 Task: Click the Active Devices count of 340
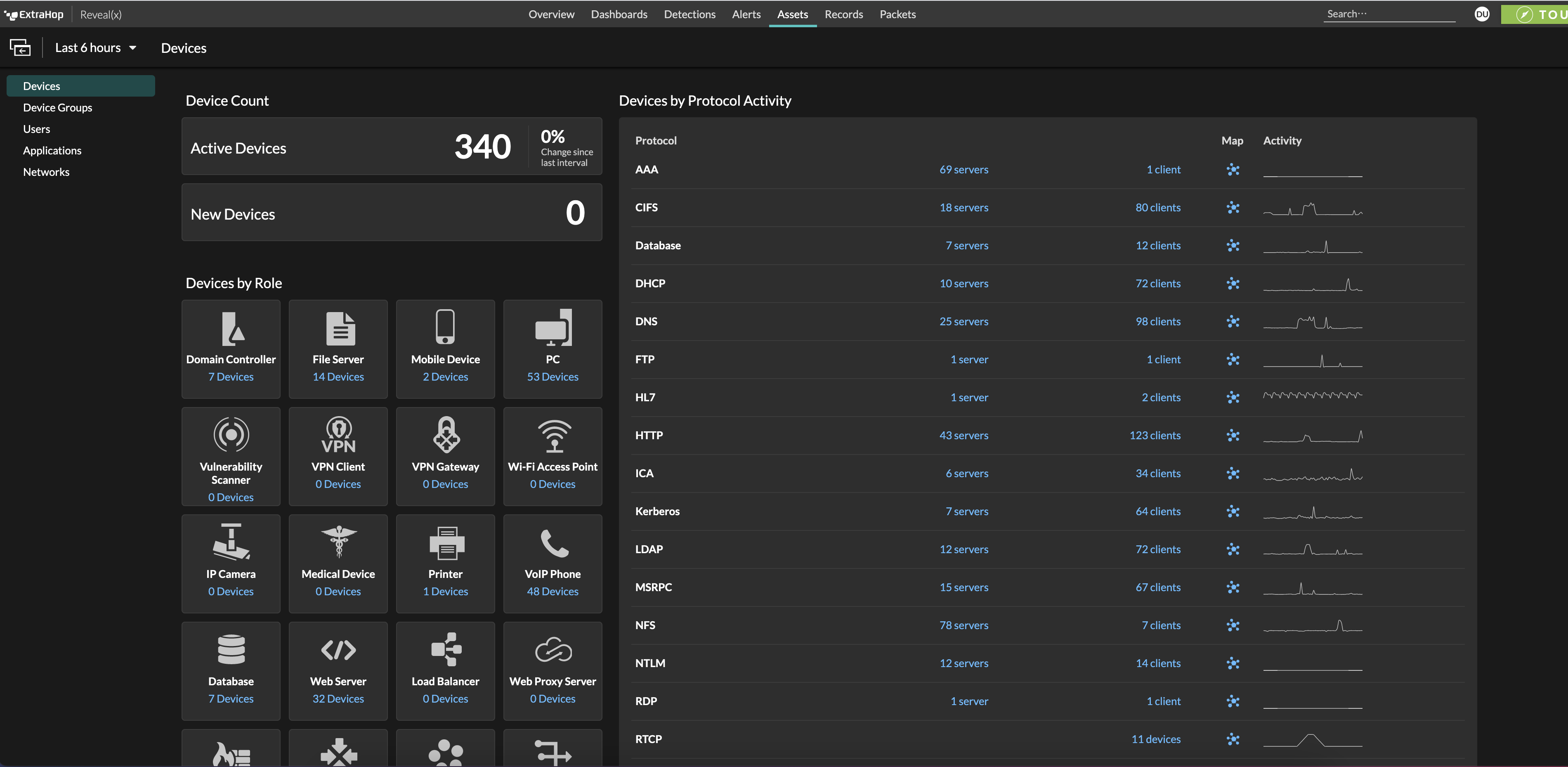click(x=483, y=147)
